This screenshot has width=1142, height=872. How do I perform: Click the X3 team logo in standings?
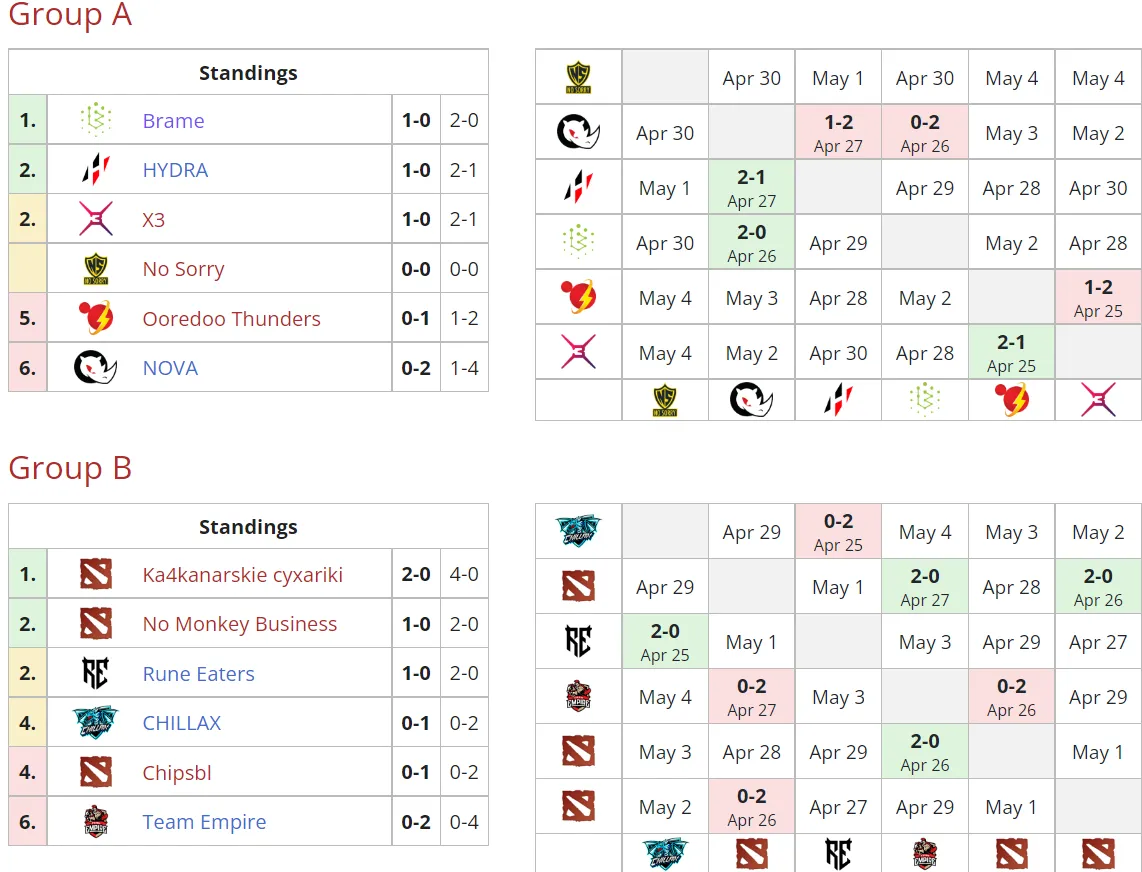pos(95,219)
